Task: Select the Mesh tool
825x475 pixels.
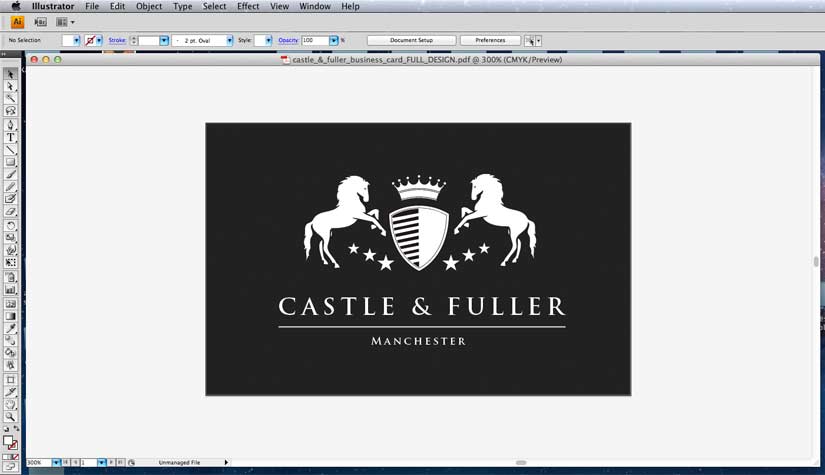Action: pyautogui.click(x=11, y=304)
